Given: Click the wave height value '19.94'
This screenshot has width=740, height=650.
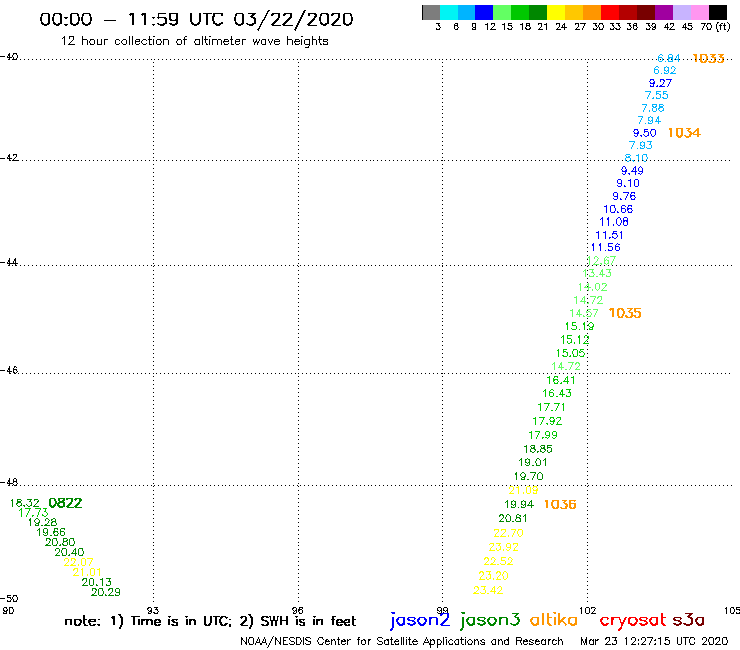Looking at the screenshot, I should (x=519, y=504).
